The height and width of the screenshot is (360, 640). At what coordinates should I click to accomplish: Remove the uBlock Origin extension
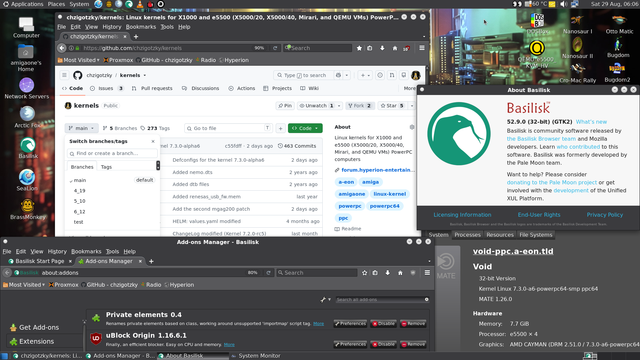[x=413, y=344]
